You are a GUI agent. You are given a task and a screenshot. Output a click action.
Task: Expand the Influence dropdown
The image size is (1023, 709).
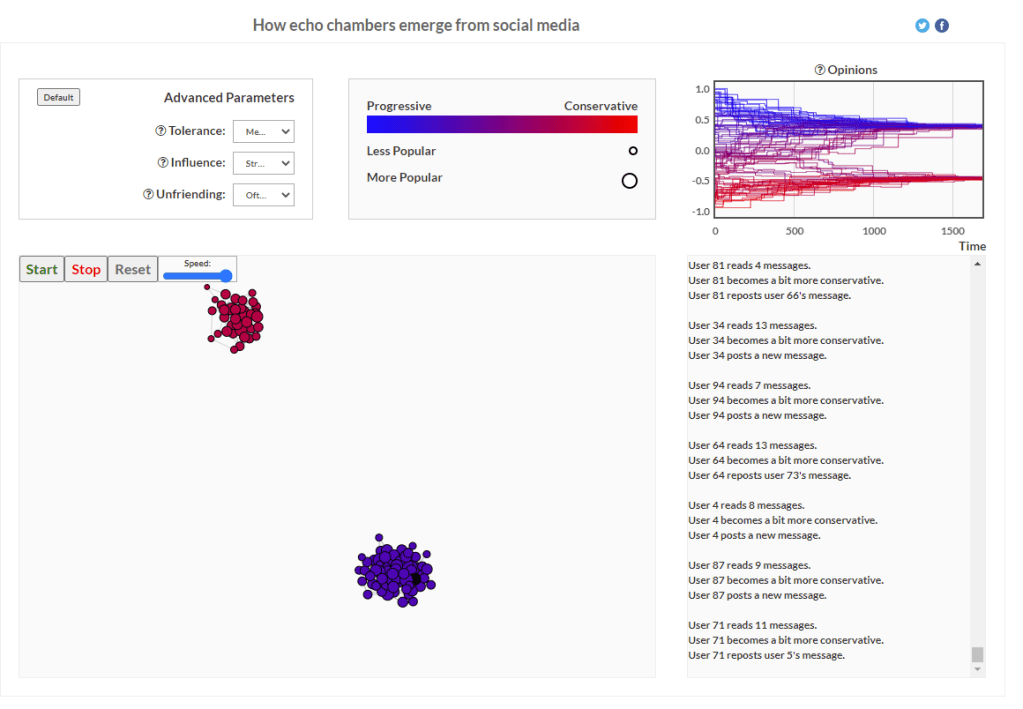pos(264,163)
